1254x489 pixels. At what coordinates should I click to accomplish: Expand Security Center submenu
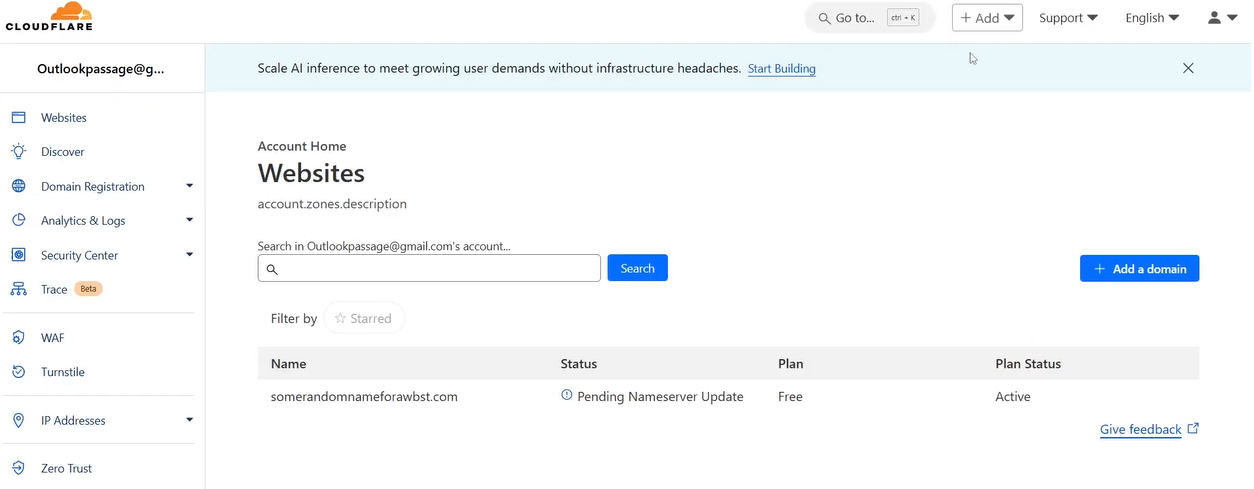[x=189, y=255]
